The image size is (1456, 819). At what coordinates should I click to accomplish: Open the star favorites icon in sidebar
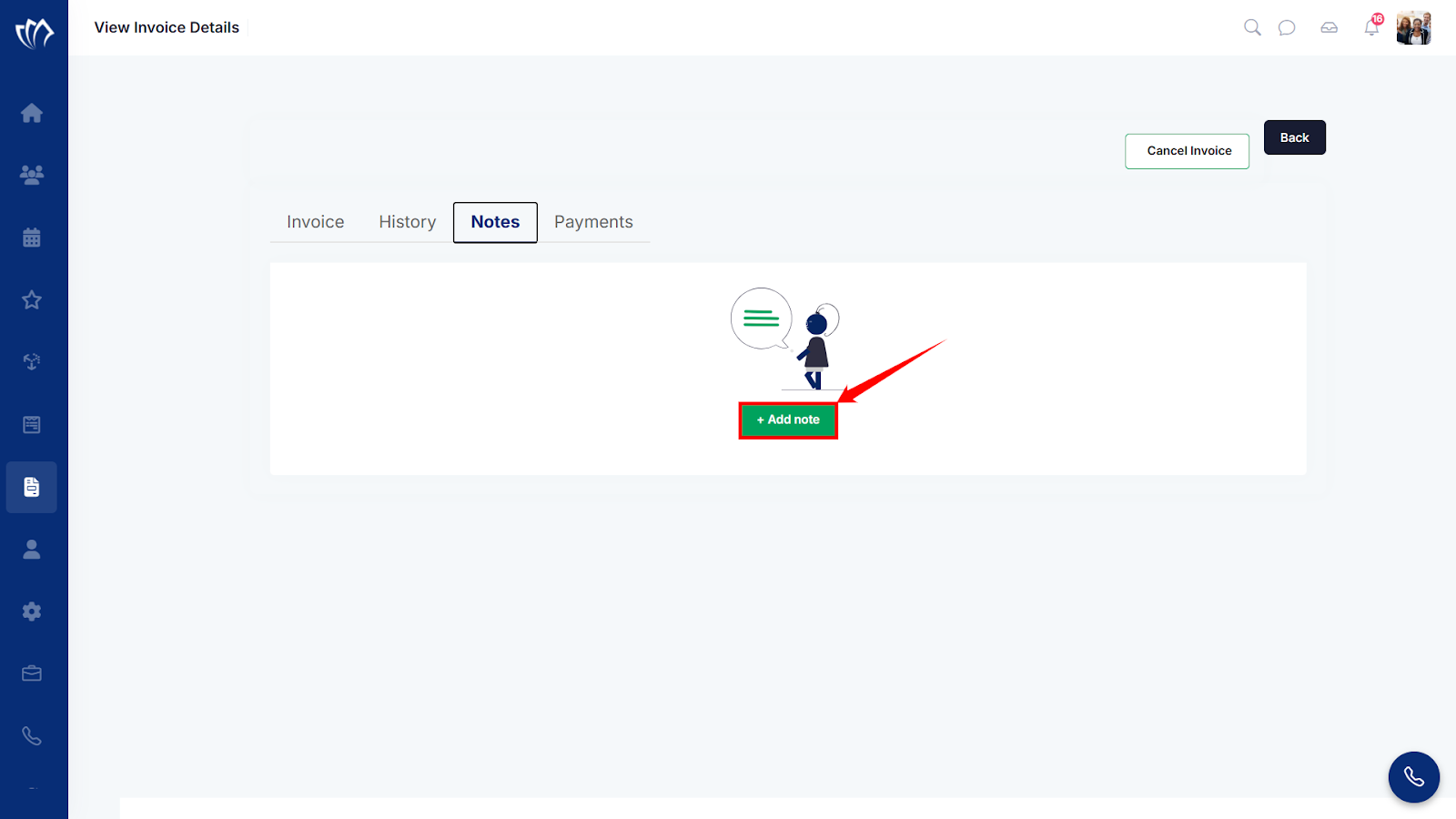tap(32, 299)
